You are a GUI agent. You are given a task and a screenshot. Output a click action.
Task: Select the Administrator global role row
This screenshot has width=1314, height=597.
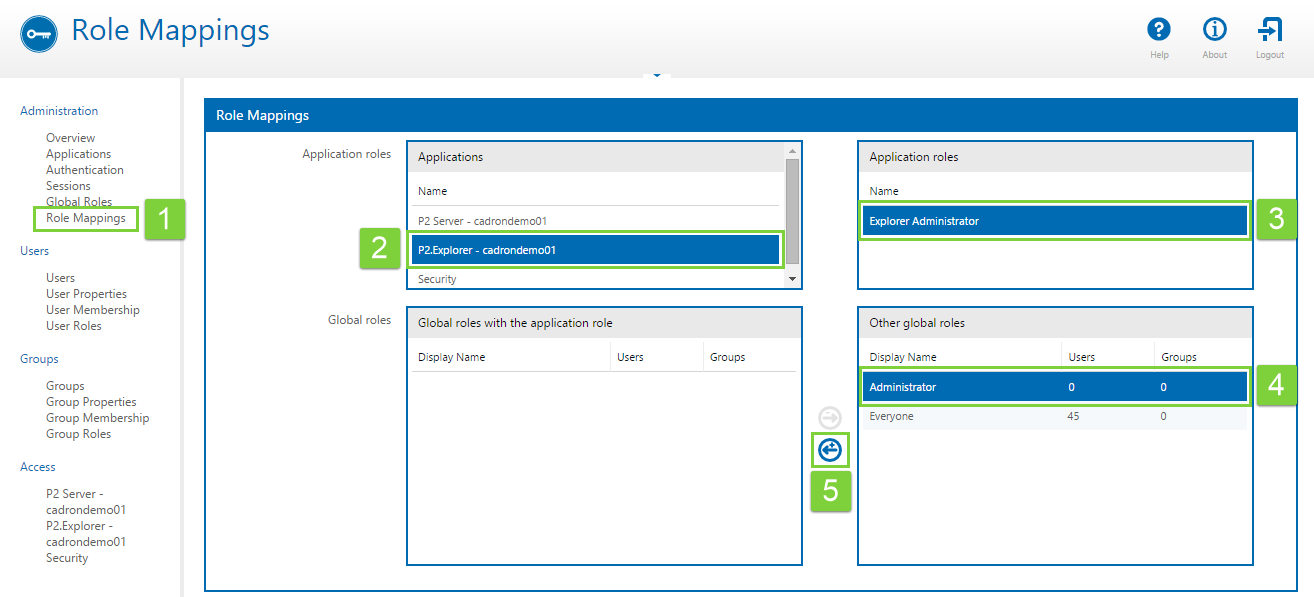pos(1054,387)
